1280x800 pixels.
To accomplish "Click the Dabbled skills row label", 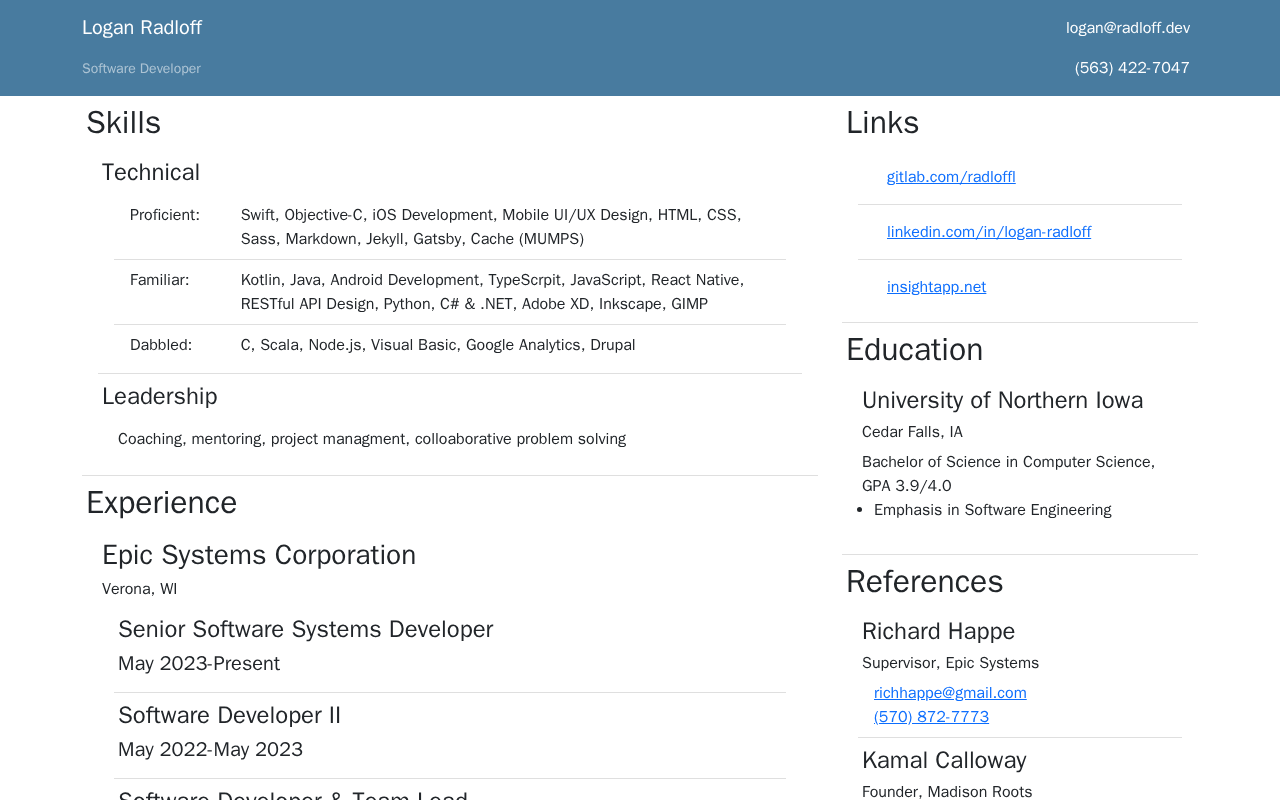I will tap(161, 345).
